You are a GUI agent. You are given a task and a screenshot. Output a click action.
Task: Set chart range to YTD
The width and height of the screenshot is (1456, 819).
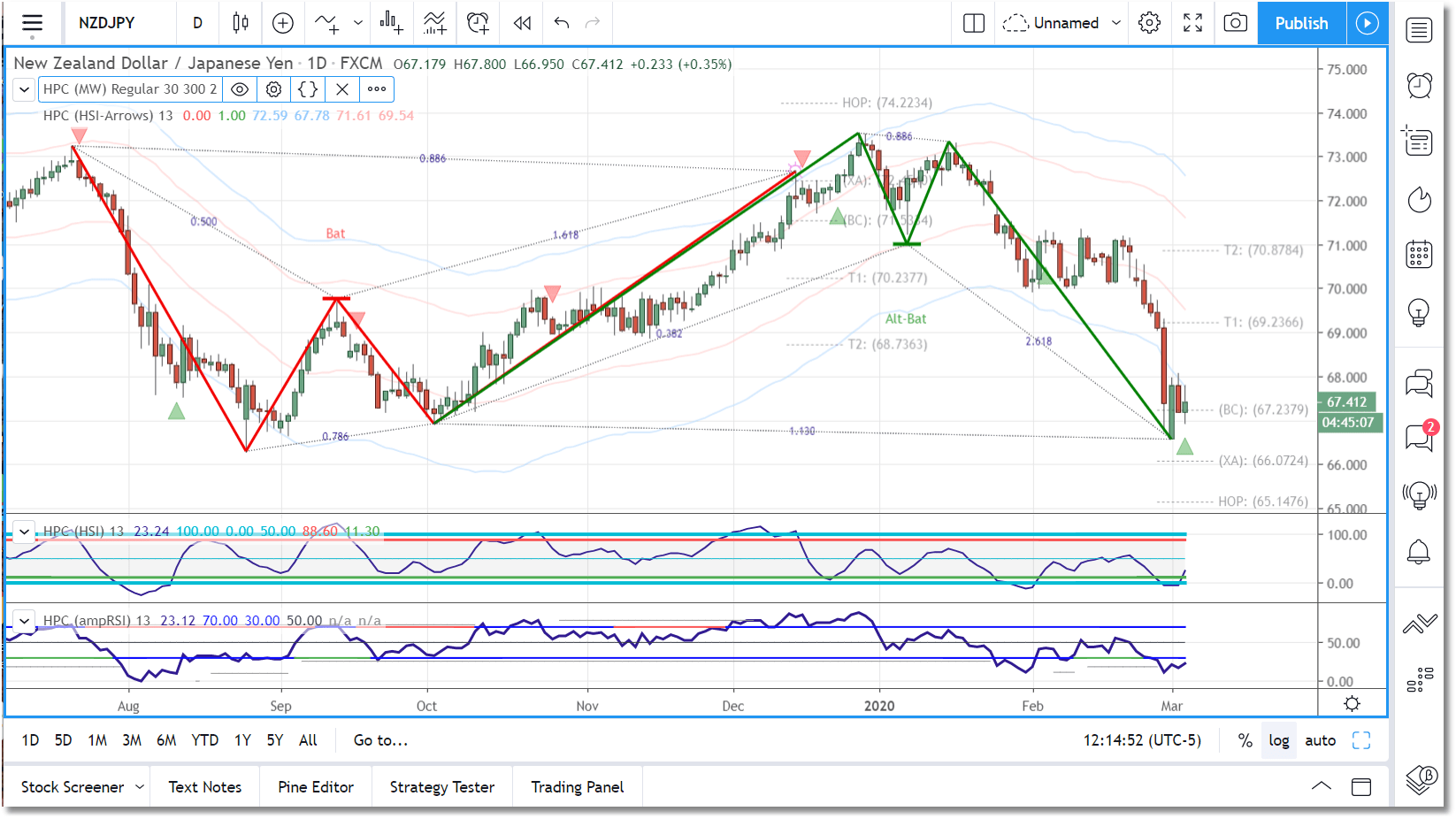205,741
